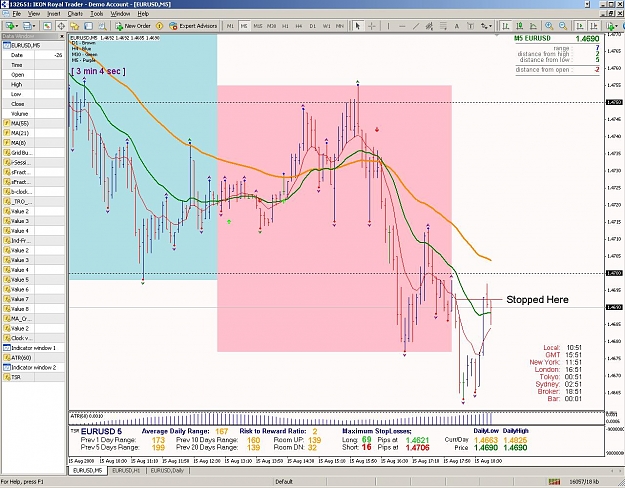Select the arrow Cursor tool

click(x=358, y=26)
